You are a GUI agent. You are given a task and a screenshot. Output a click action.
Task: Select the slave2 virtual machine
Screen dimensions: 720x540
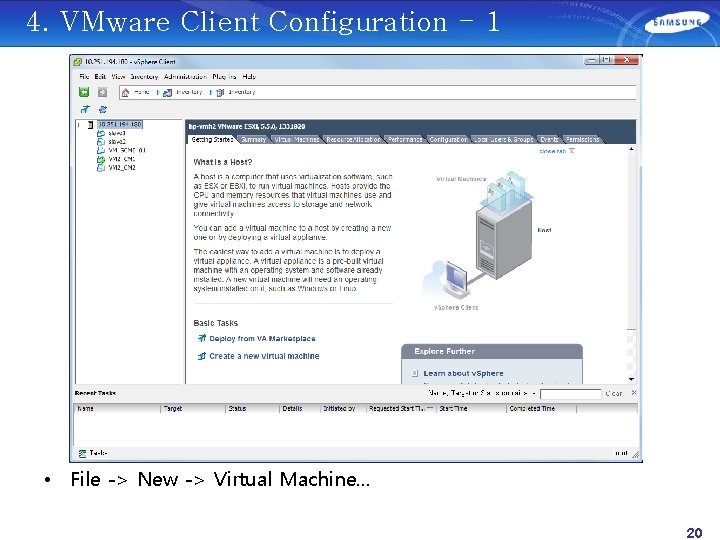117,141
